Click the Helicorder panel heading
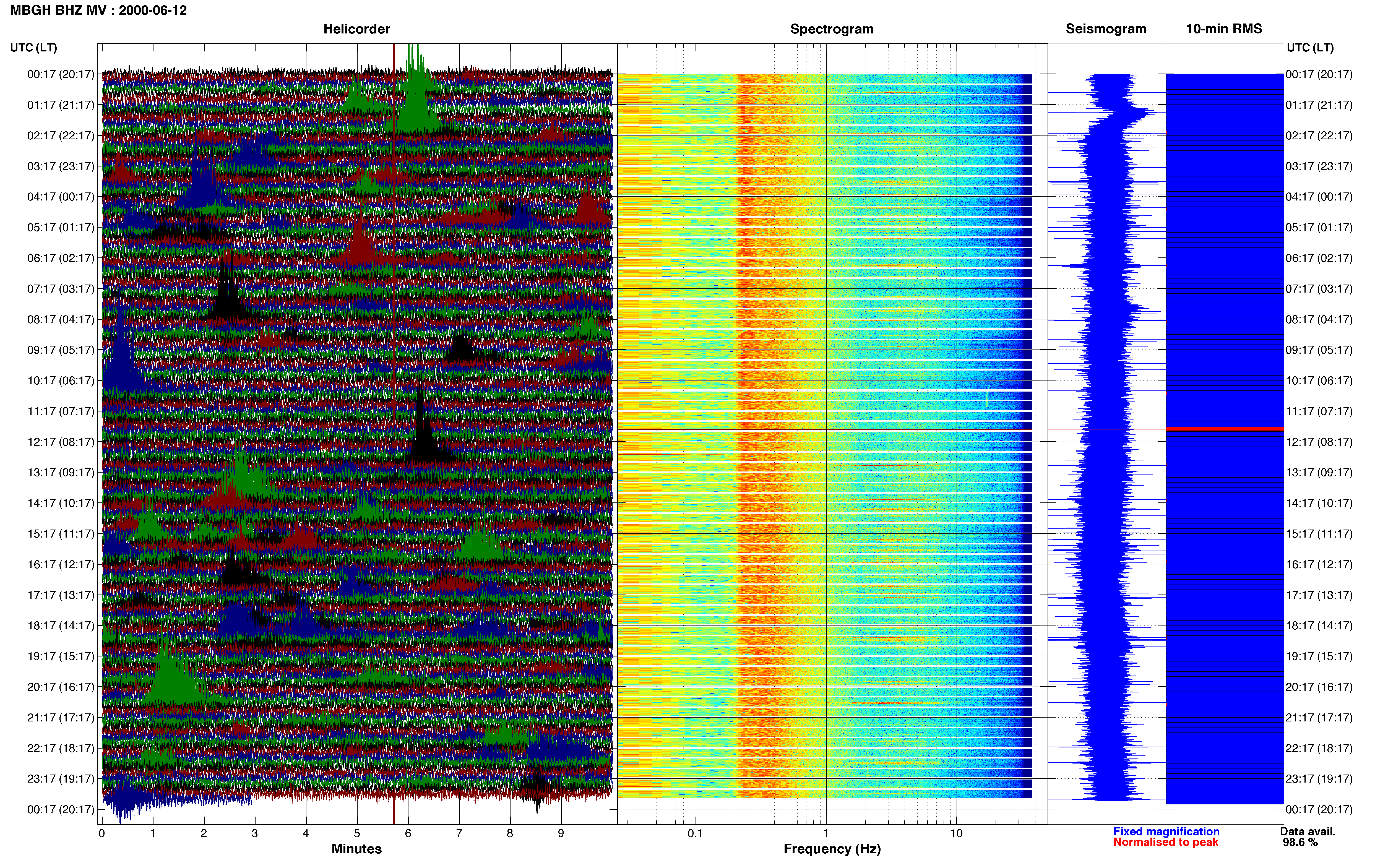This screenshot has width=1388, height=868. pos(356,29)
